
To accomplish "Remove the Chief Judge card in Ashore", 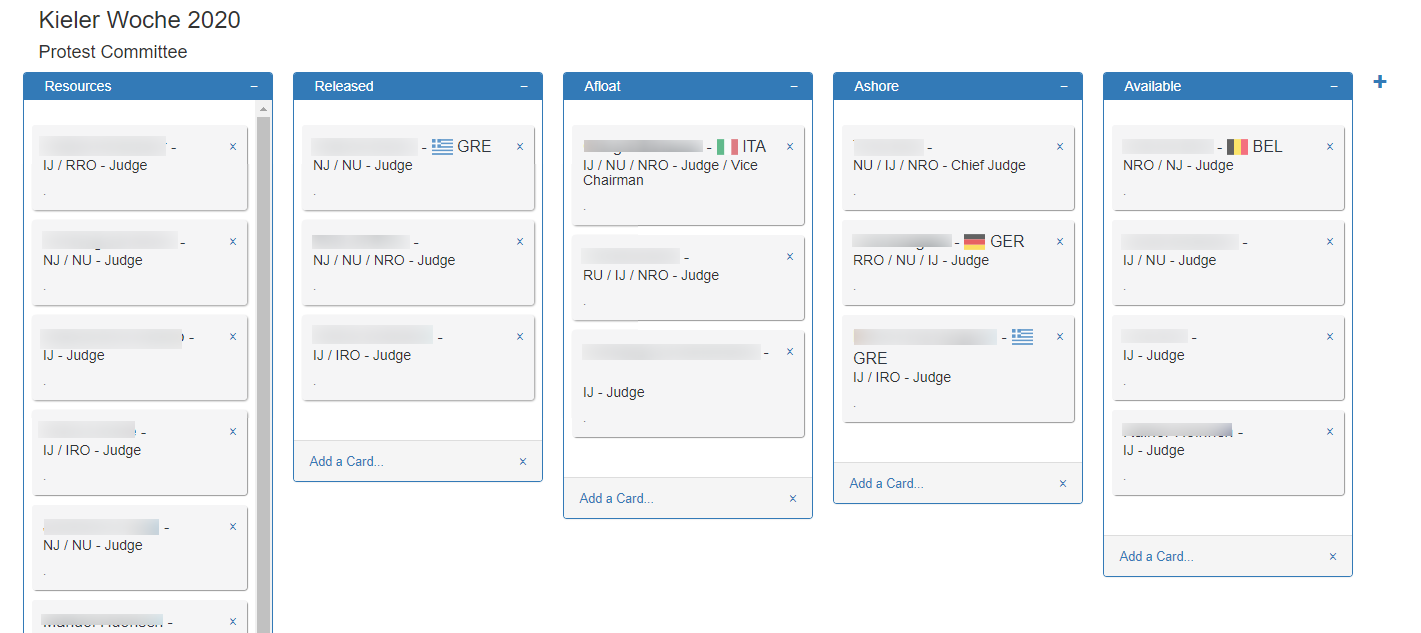I will click(x=1060, y=146).
